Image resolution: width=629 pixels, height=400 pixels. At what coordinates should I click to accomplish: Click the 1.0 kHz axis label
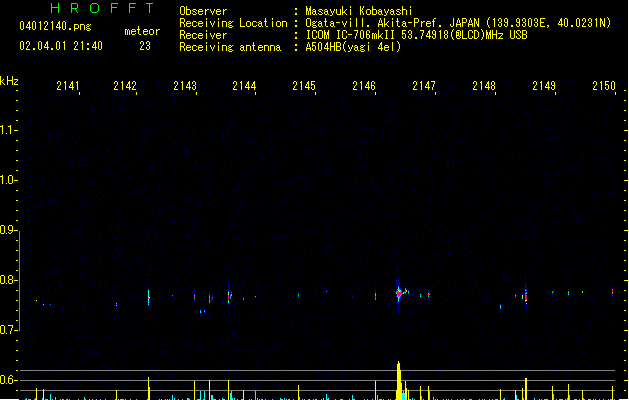point(7,180)
